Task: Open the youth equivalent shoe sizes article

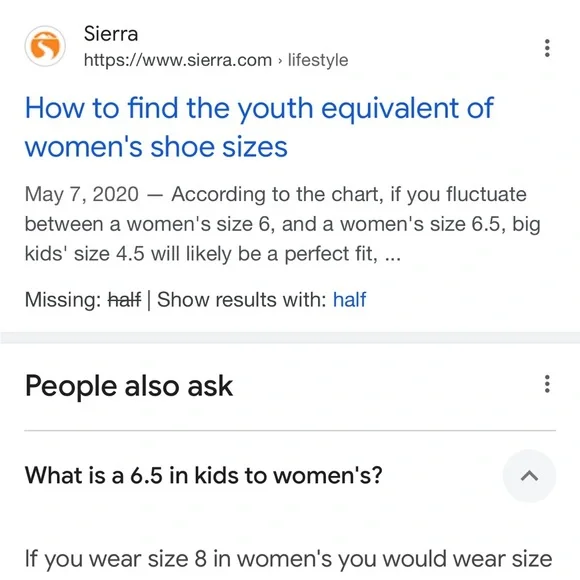Action: point(259,127)
